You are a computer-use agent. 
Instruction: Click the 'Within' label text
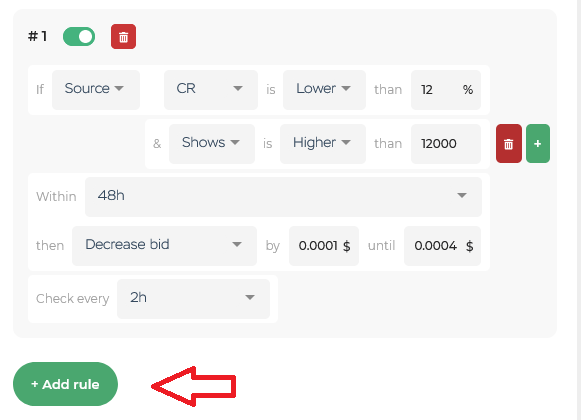(x=56, y=196)
